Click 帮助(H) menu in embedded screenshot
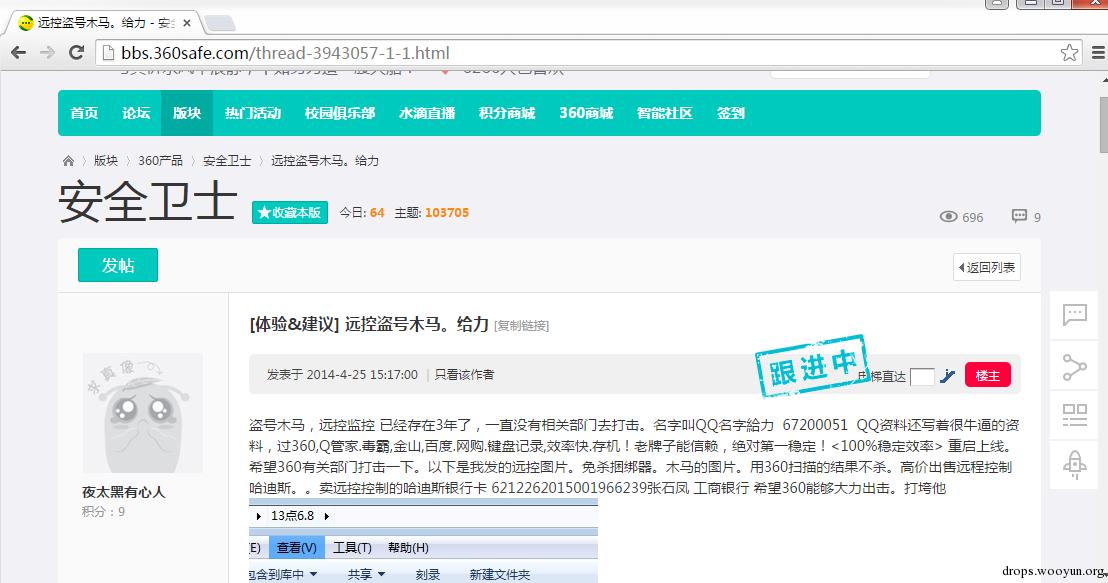The image size is (1108, 583). click(408, 548)
